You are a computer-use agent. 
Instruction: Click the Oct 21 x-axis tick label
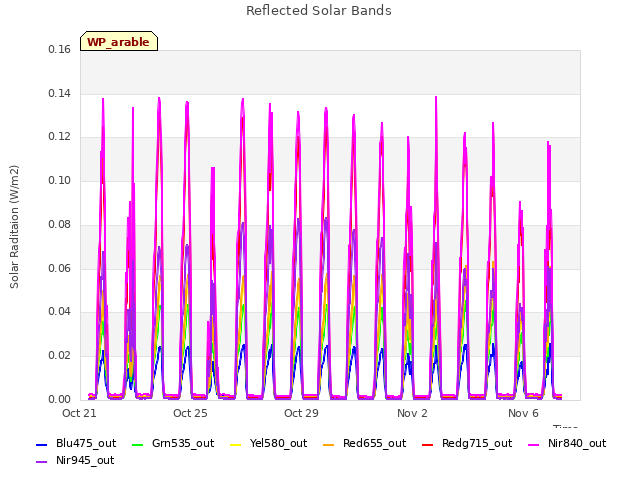[x=79, y=413]
